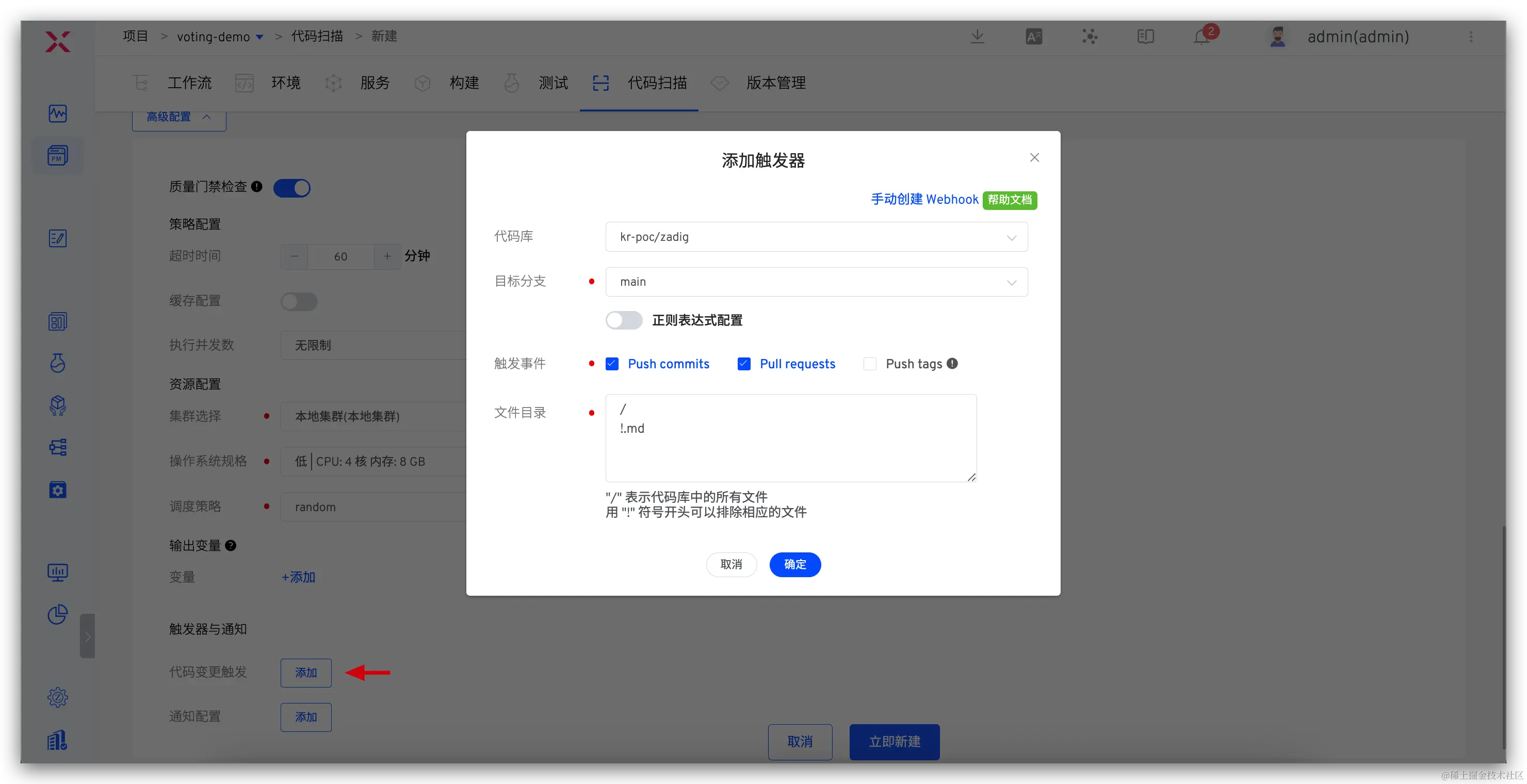Open the repository dropdown kr-poc/zadig
Image resolution: width=1527 pixels, height=784 pixels.
[x=816, y=236]
